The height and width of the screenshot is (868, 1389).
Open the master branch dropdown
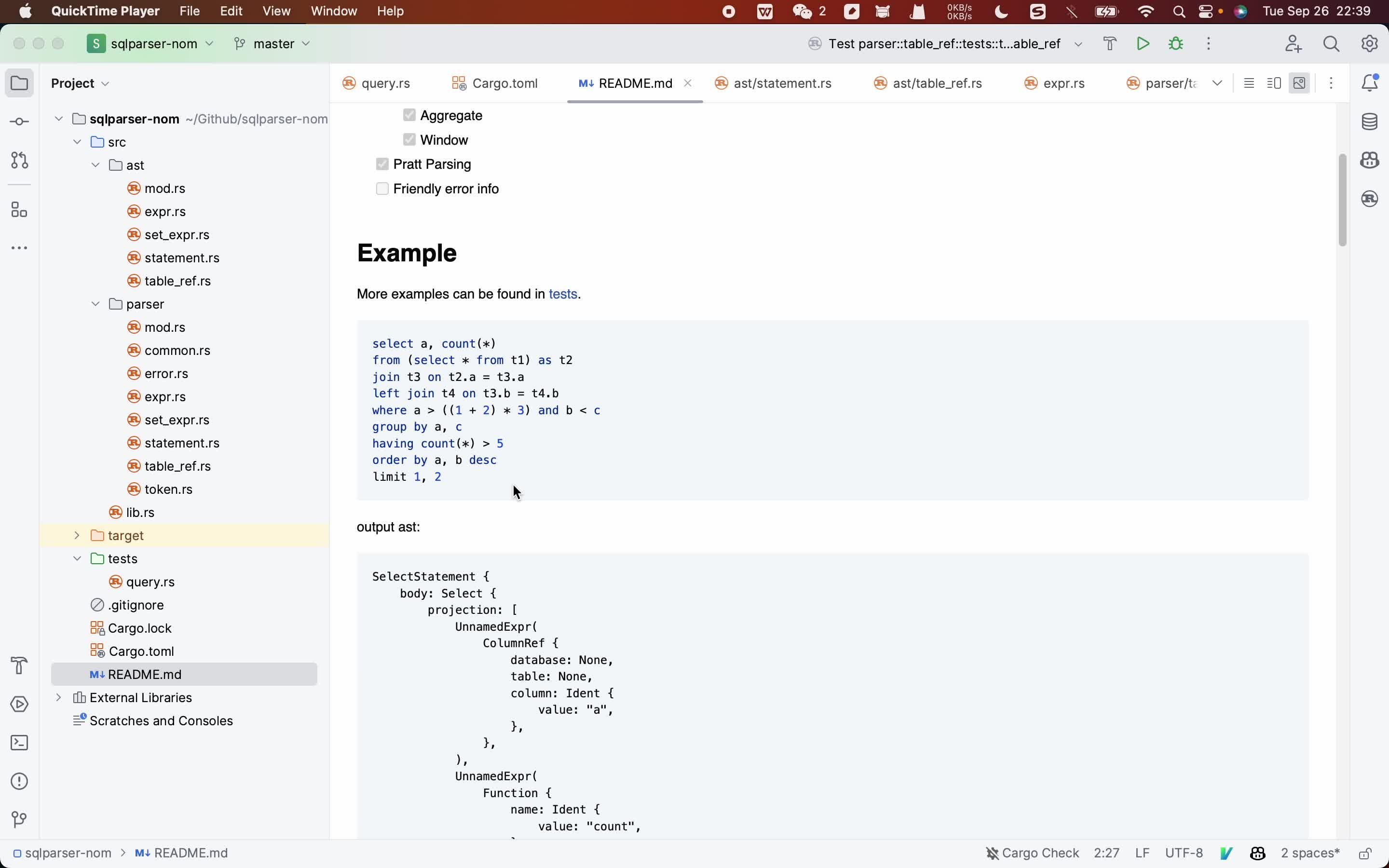[x=273, y=43]
